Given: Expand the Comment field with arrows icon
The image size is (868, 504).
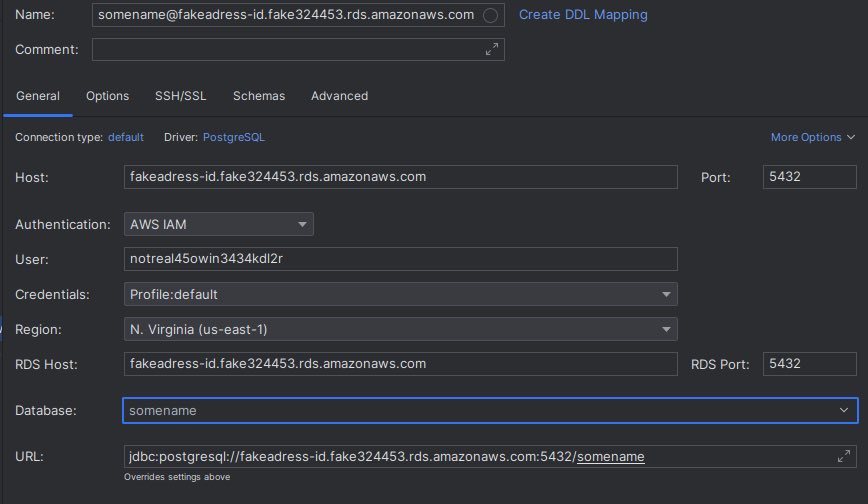Looking at the screenshot, I should pyautogui.click(x=492, y=49).
